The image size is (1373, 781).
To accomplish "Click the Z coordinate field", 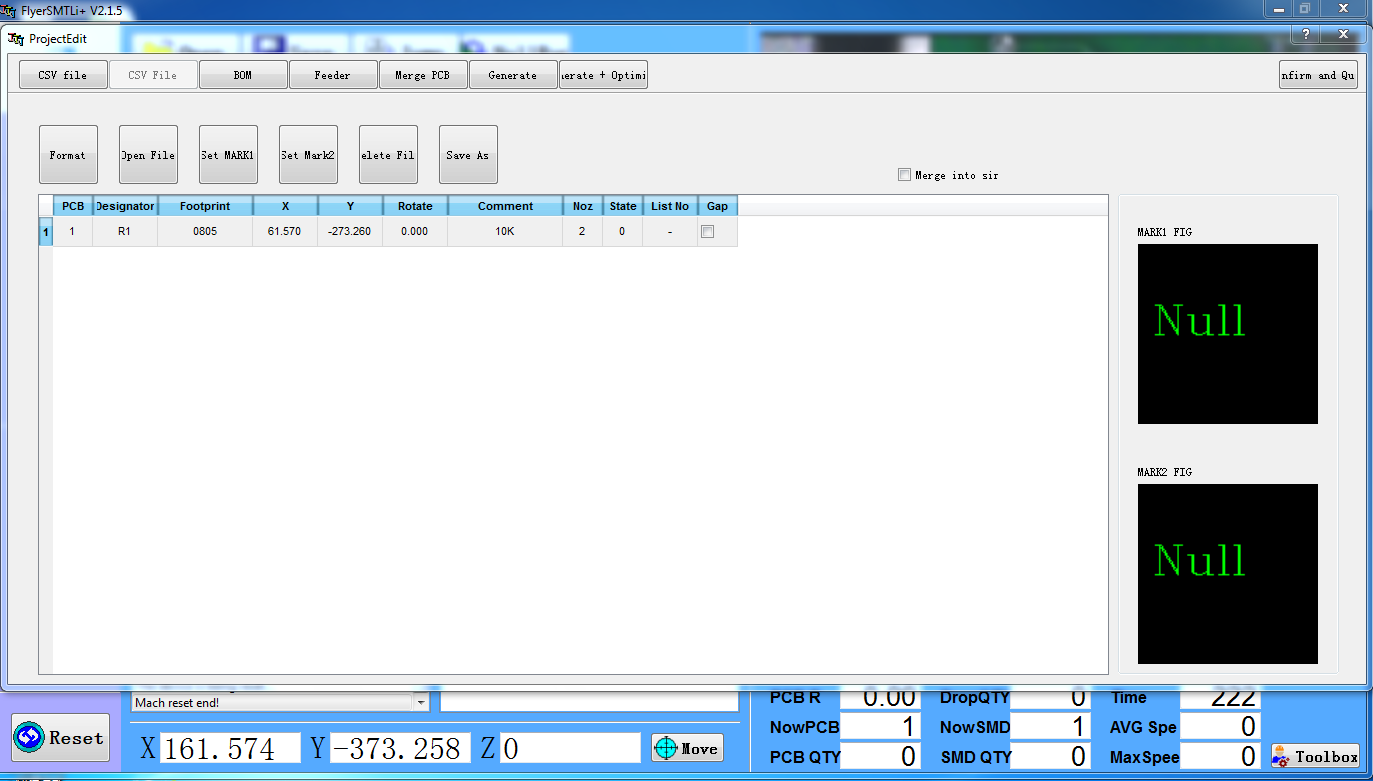I will coord(570,748).
